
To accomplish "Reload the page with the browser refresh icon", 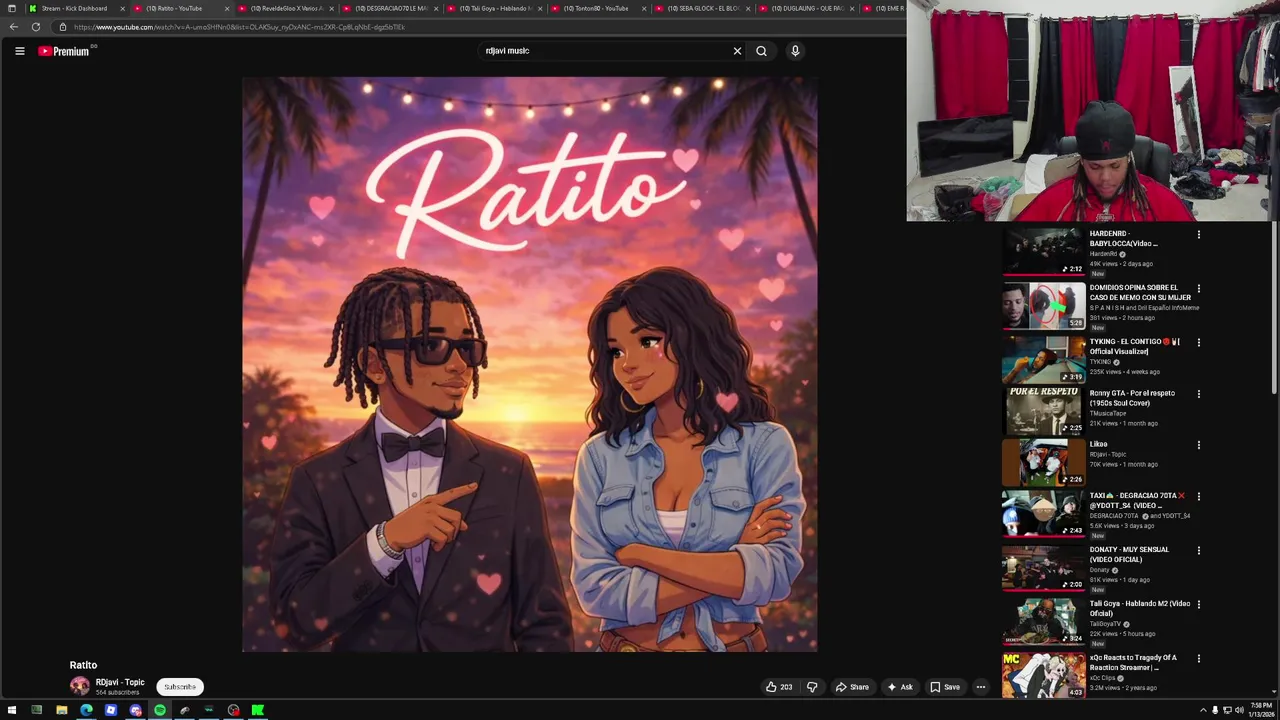I will click(x=36, y=27).
